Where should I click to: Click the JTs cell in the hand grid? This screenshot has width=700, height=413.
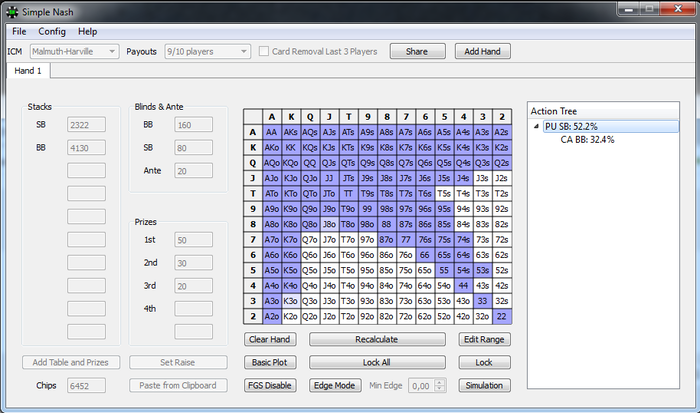(x=348, y=178)
